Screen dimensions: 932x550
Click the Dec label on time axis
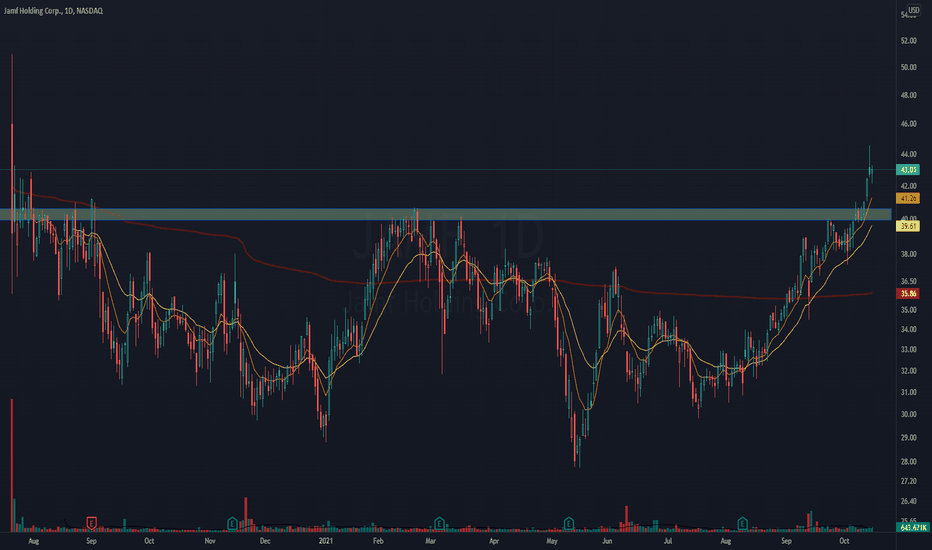coord(265,541)
